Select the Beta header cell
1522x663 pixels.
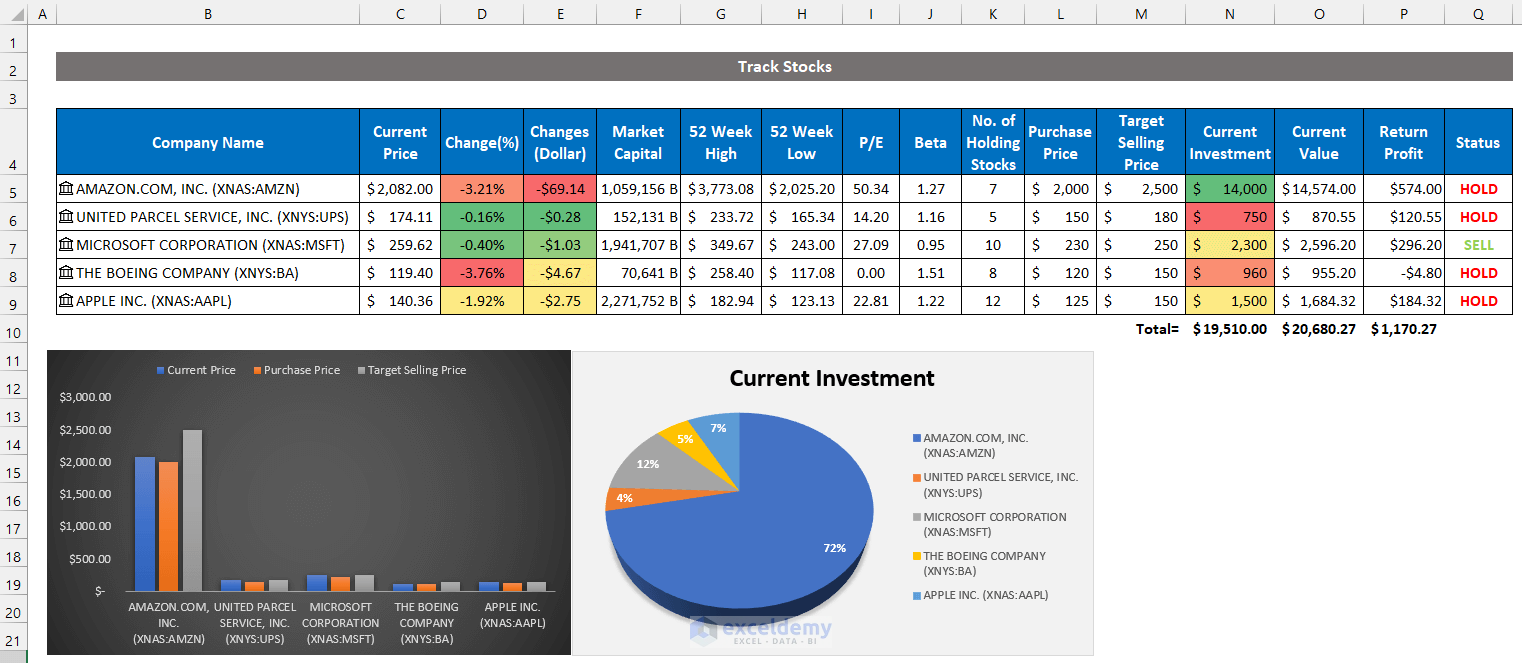(930, 142)
